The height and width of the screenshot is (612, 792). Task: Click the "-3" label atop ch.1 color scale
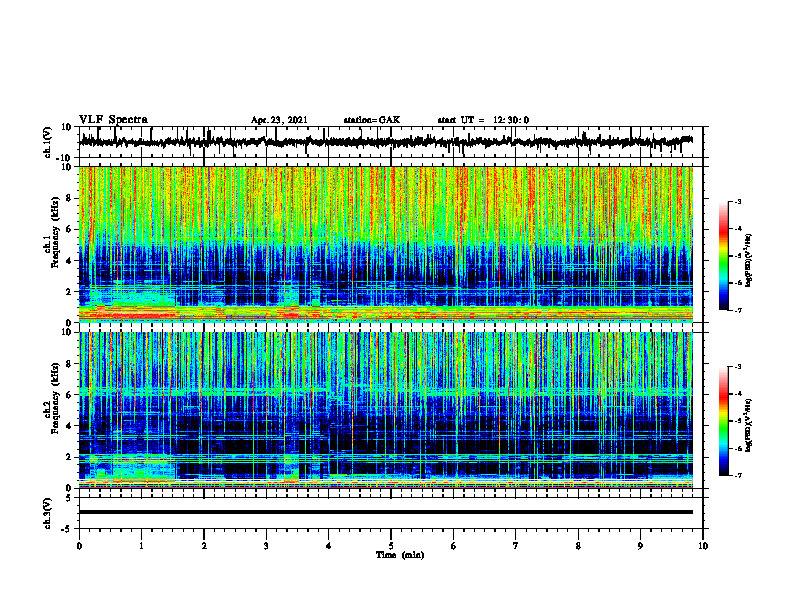coord(738,201)
